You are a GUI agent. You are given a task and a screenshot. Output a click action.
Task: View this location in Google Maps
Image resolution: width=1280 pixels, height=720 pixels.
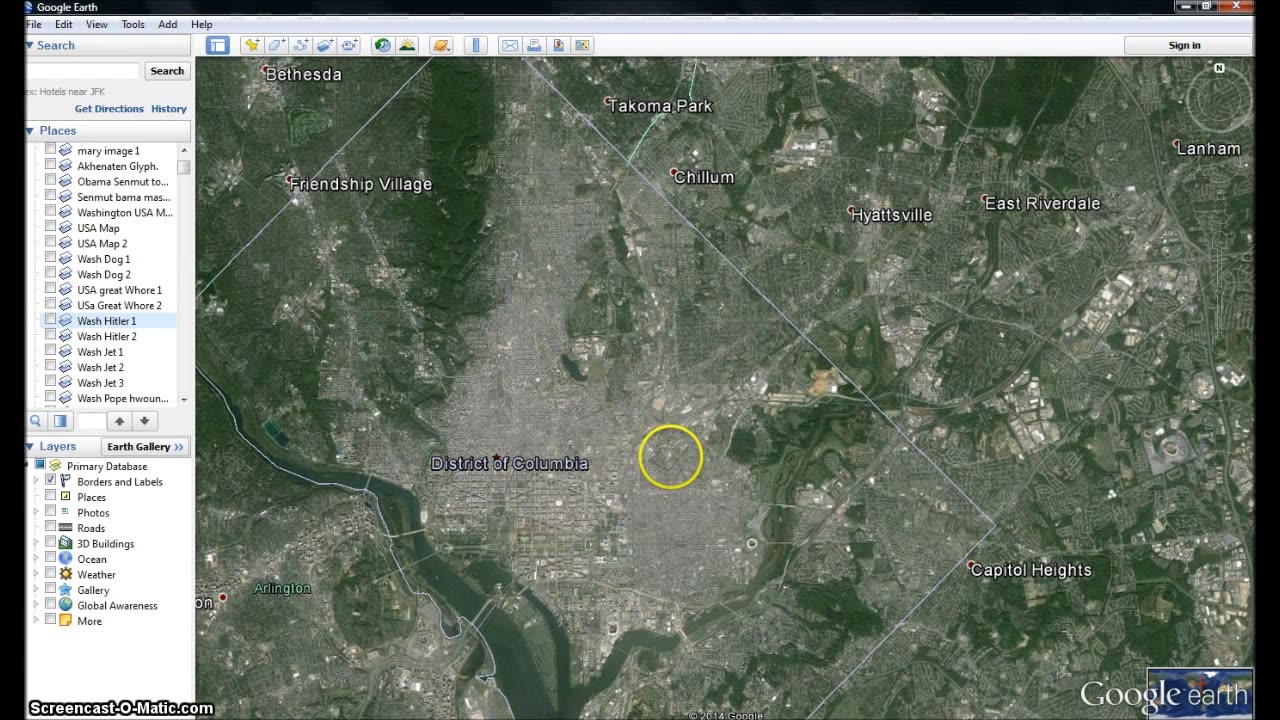point(583,45)
